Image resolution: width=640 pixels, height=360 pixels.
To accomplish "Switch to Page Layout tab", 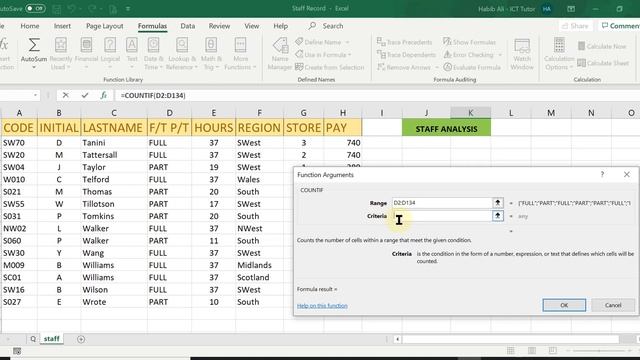I will coord(104,26).
